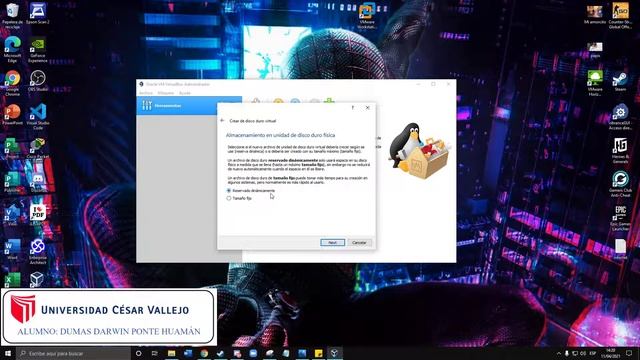Open the Gamers Club Anti-Cheat desktop shortcut
This screenshot has height=360, width=640.
620,184
